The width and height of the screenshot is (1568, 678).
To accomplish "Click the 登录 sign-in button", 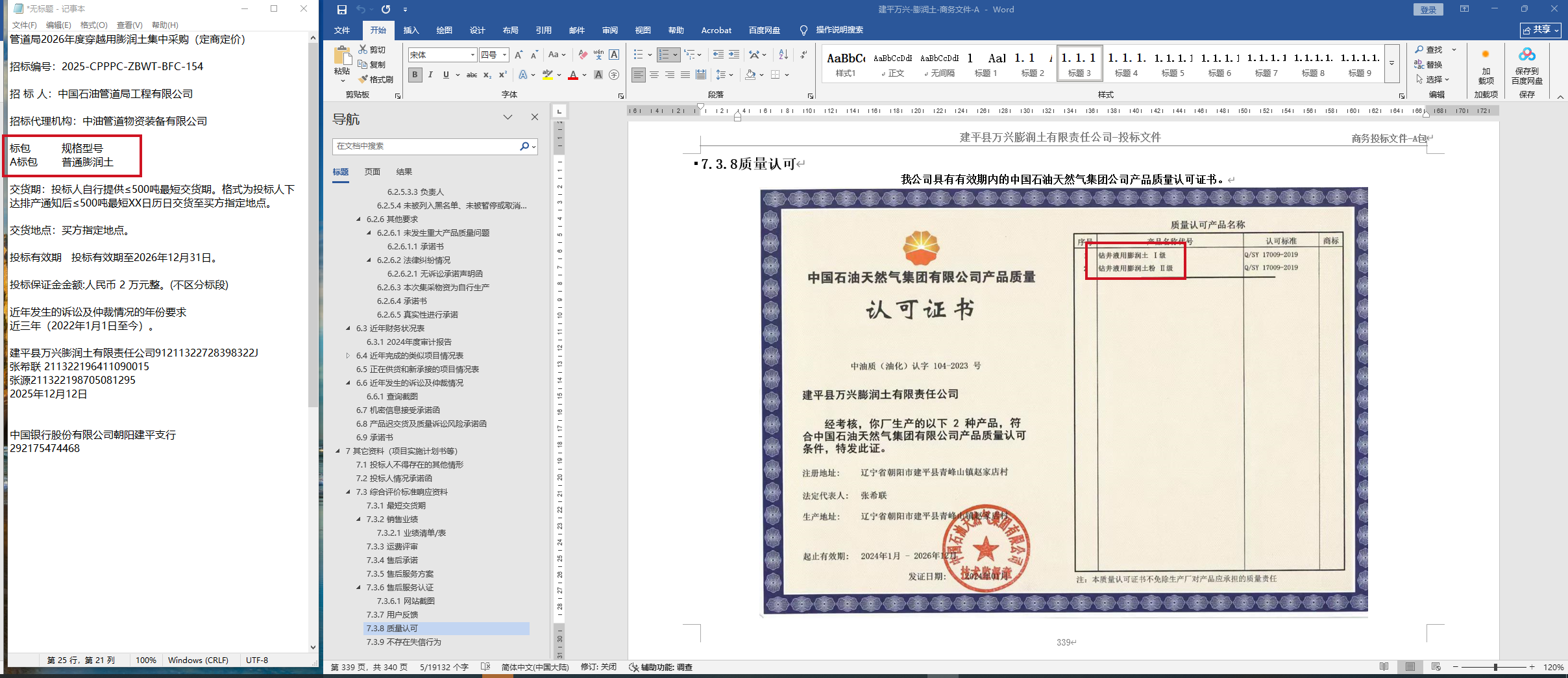I will click(x=1428, y=10).
